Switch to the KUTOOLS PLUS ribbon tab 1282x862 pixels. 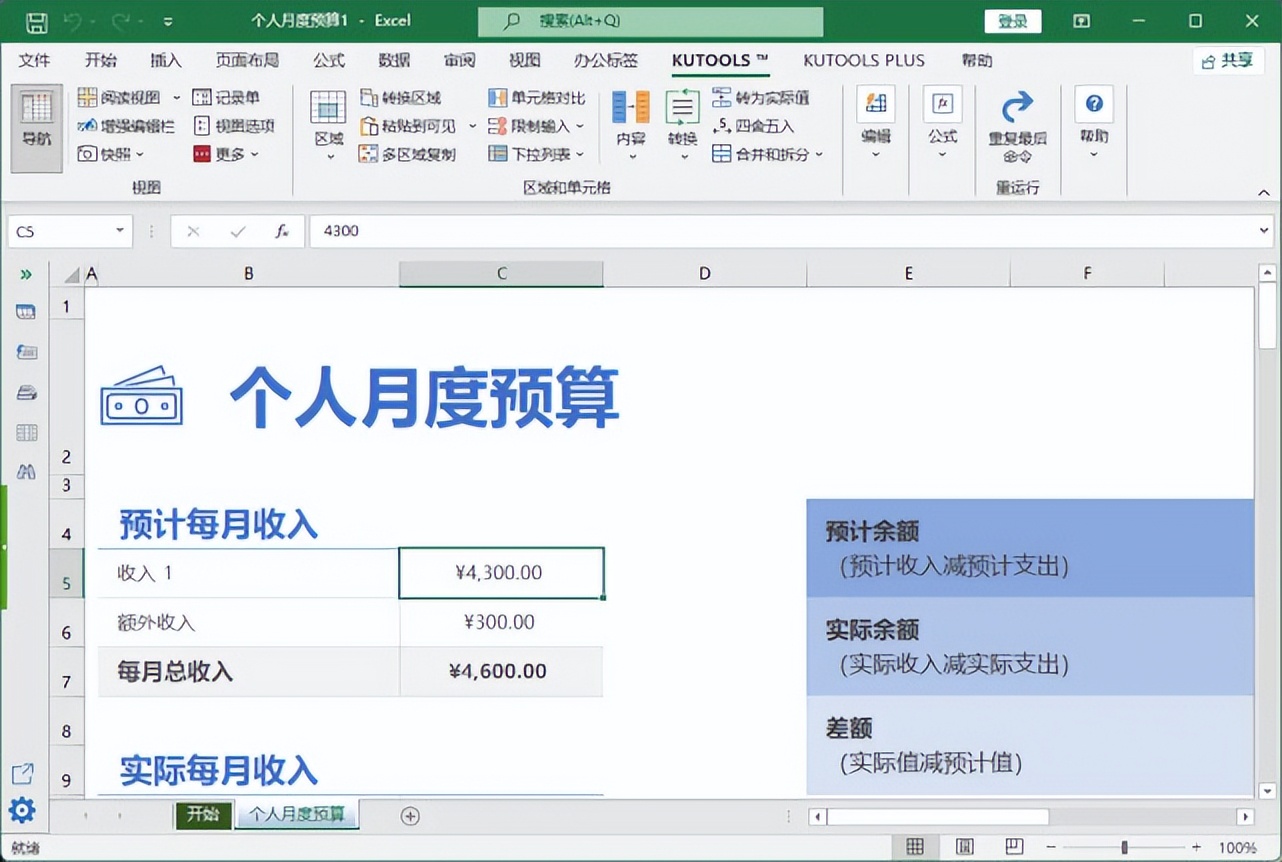pyautogui.click(x=863, y=61)
